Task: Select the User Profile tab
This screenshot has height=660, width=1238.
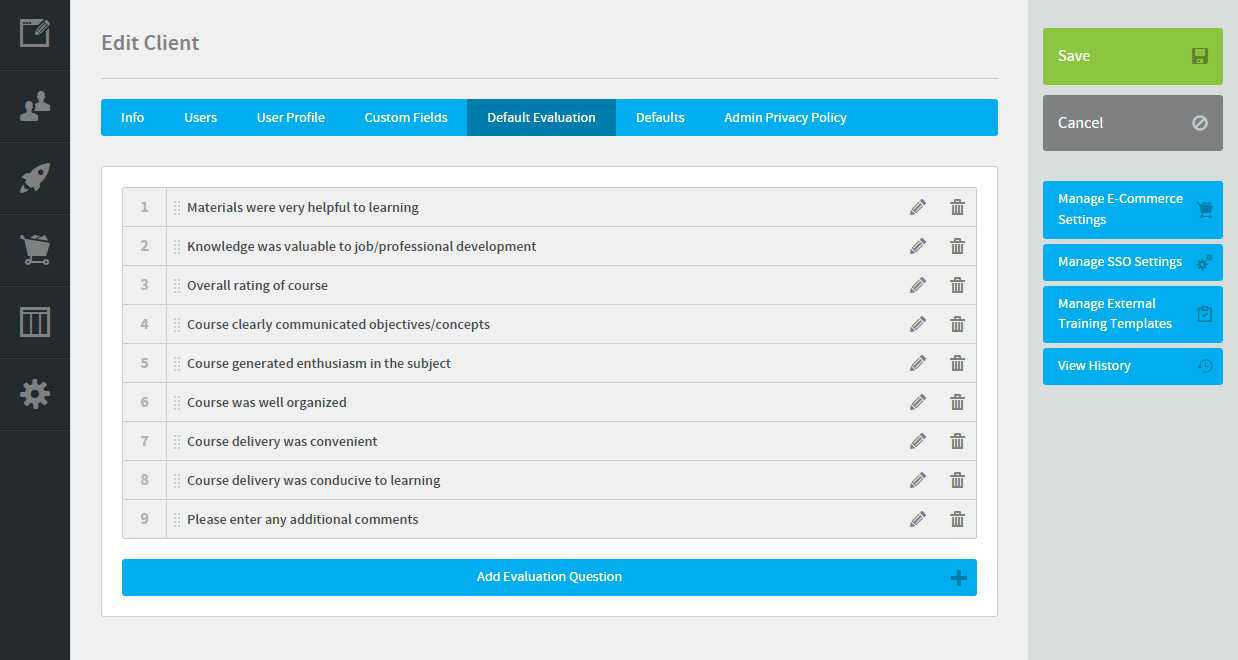Action: click(290, 117)
